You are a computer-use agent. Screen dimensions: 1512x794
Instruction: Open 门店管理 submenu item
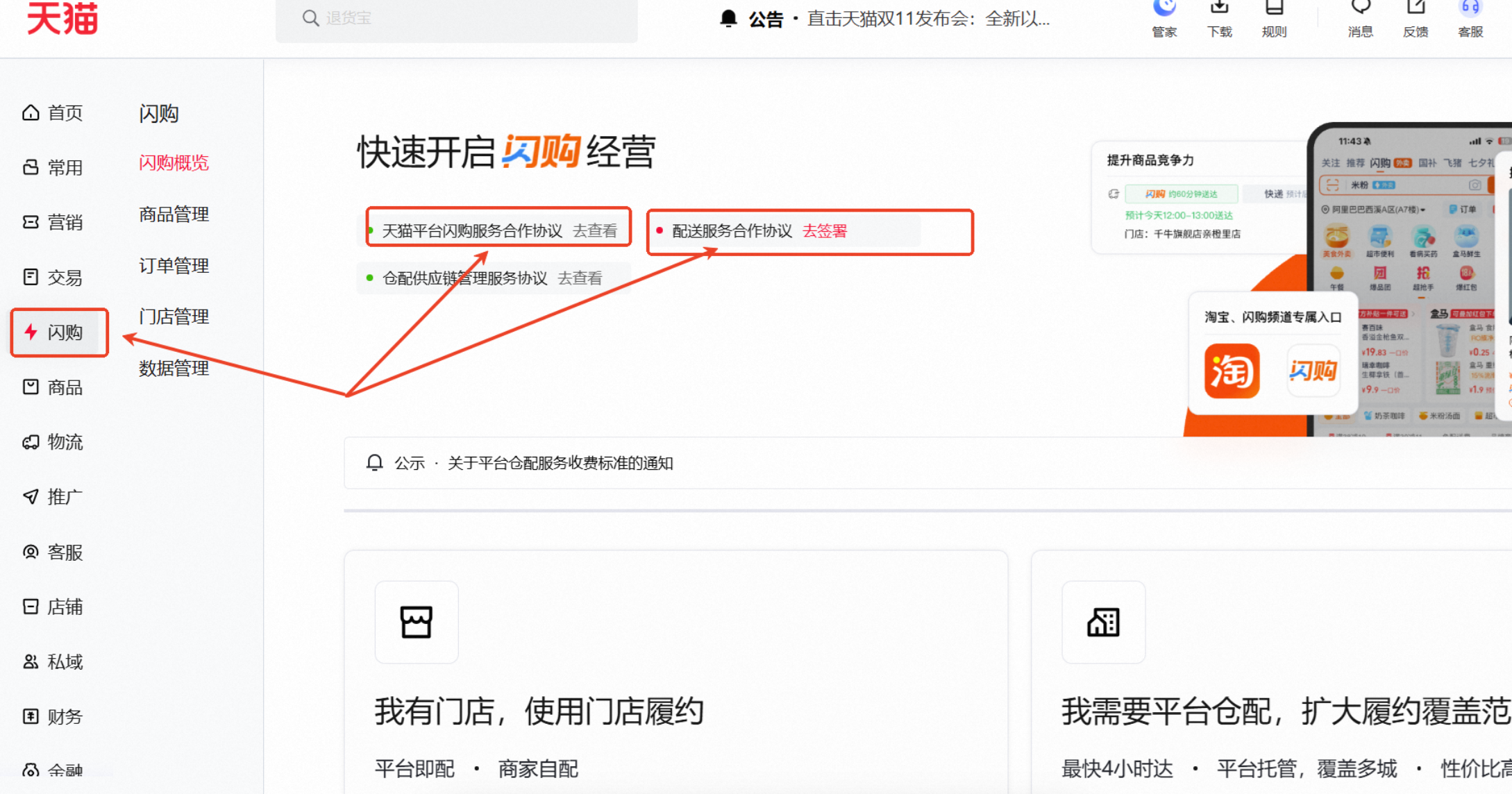174,317
